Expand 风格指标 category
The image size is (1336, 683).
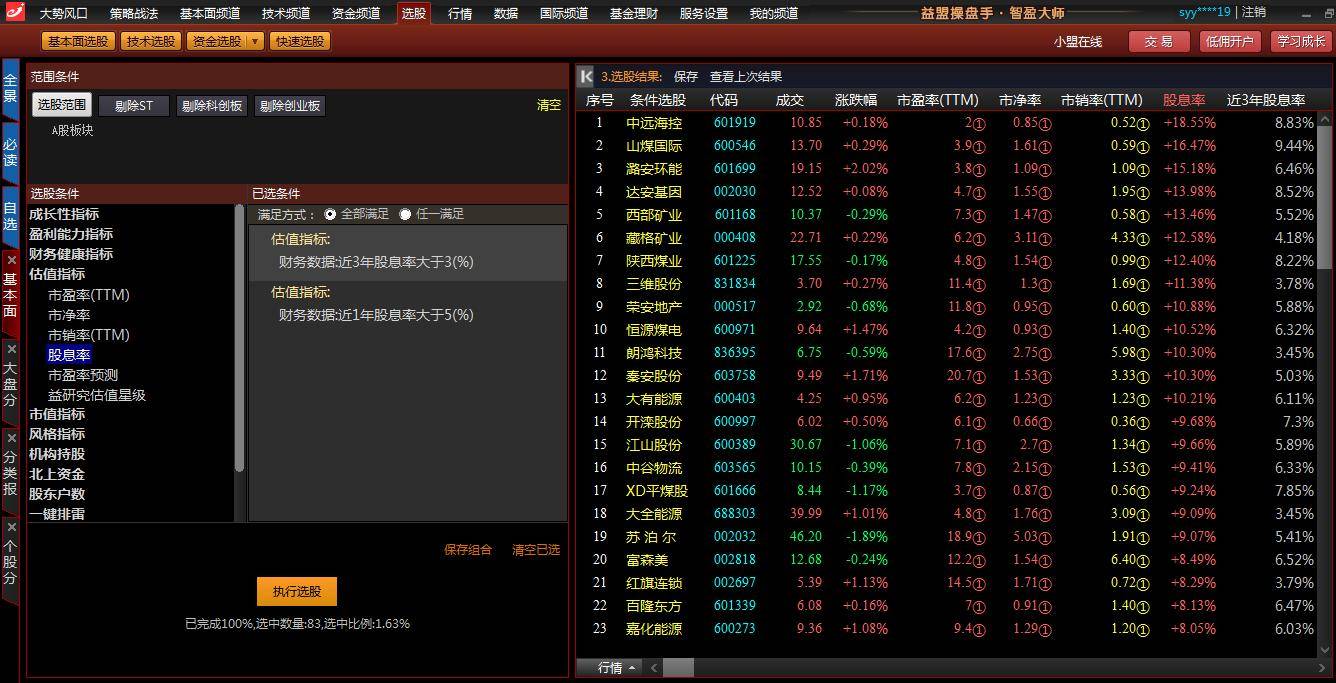[x=57, y=434]
